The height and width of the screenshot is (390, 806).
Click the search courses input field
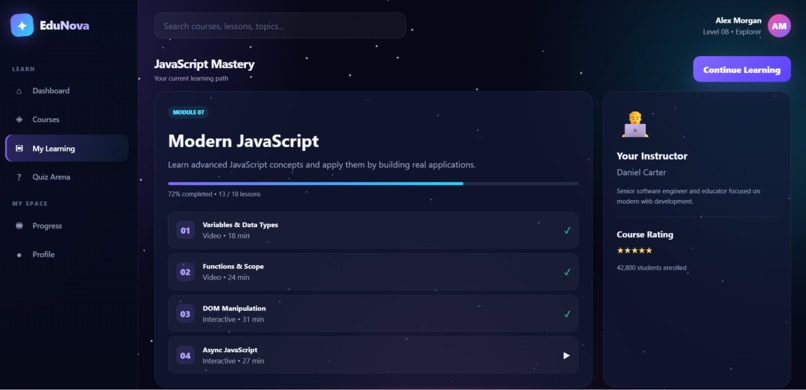point(280,26)
